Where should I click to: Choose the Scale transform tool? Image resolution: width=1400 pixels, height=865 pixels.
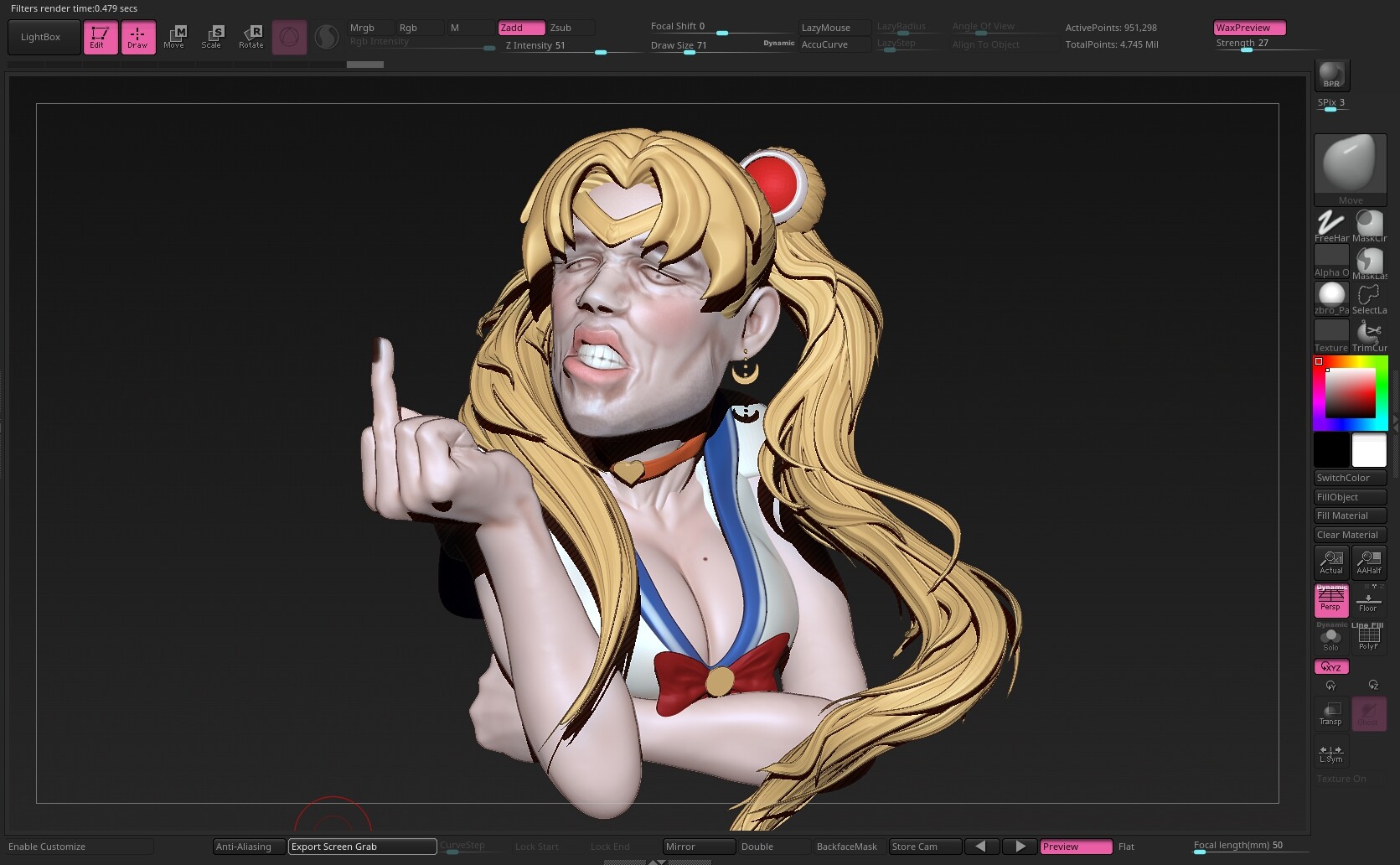pyautogui.click(x=212, y=38)
